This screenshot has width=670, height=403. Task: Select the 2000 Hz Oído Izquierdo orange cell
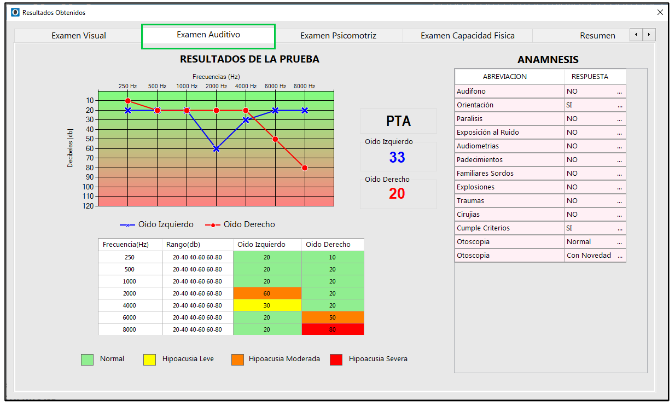267,293
